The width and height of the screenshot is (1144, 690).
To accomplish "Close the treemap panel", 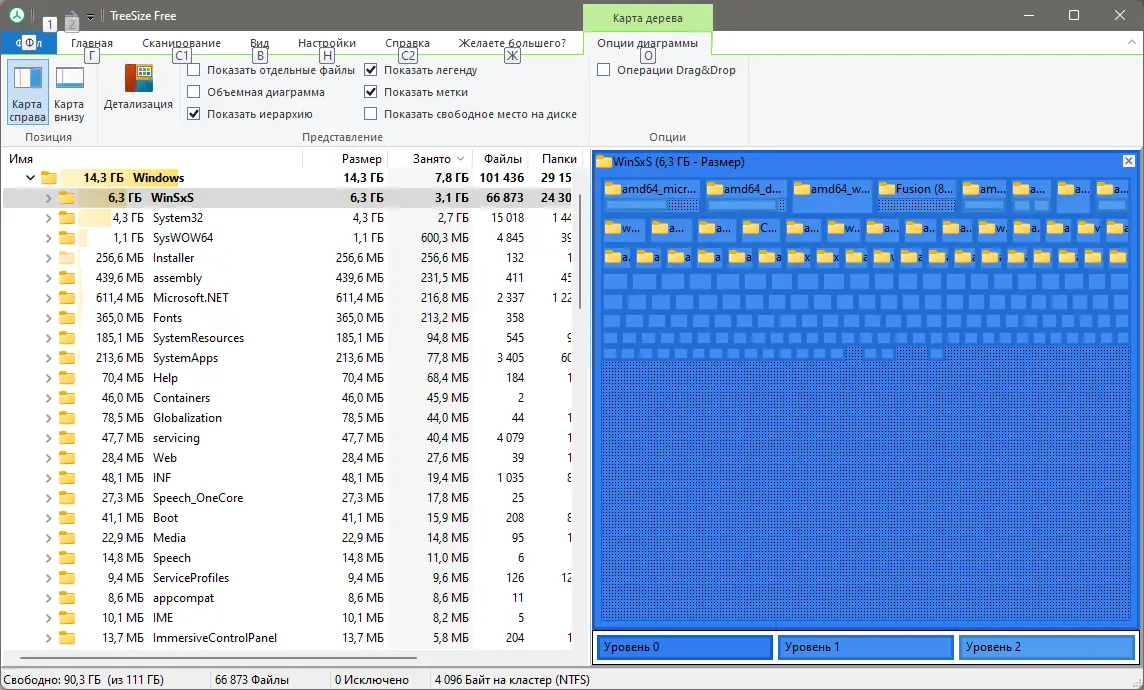I will tap(1129, 161).
